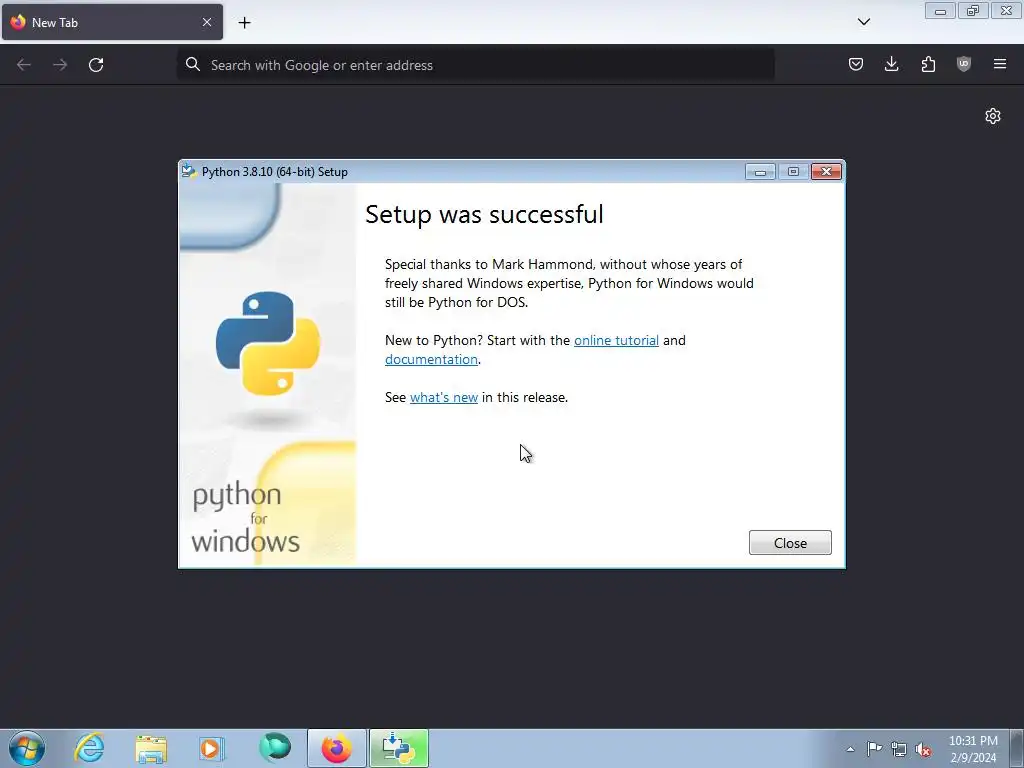Launch Internet Explorer from taskbar
This screenshot has width=1024, height=768.
click(x=89, y=748)
